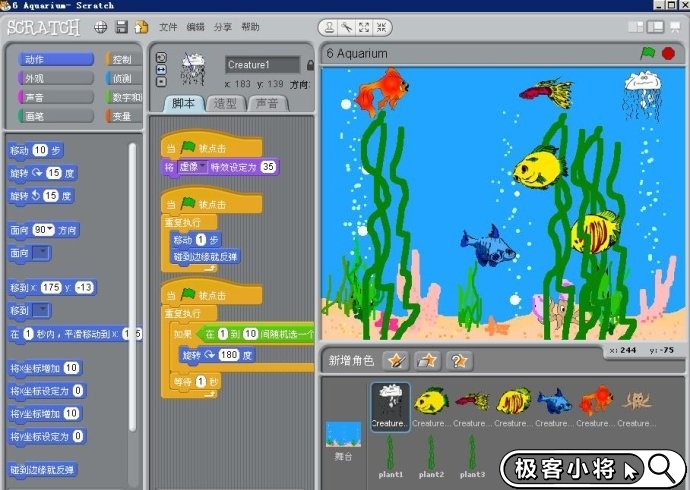Screen dimensions: 690x490
Task: Click the globe language icon
Action: tap(100, 27)
